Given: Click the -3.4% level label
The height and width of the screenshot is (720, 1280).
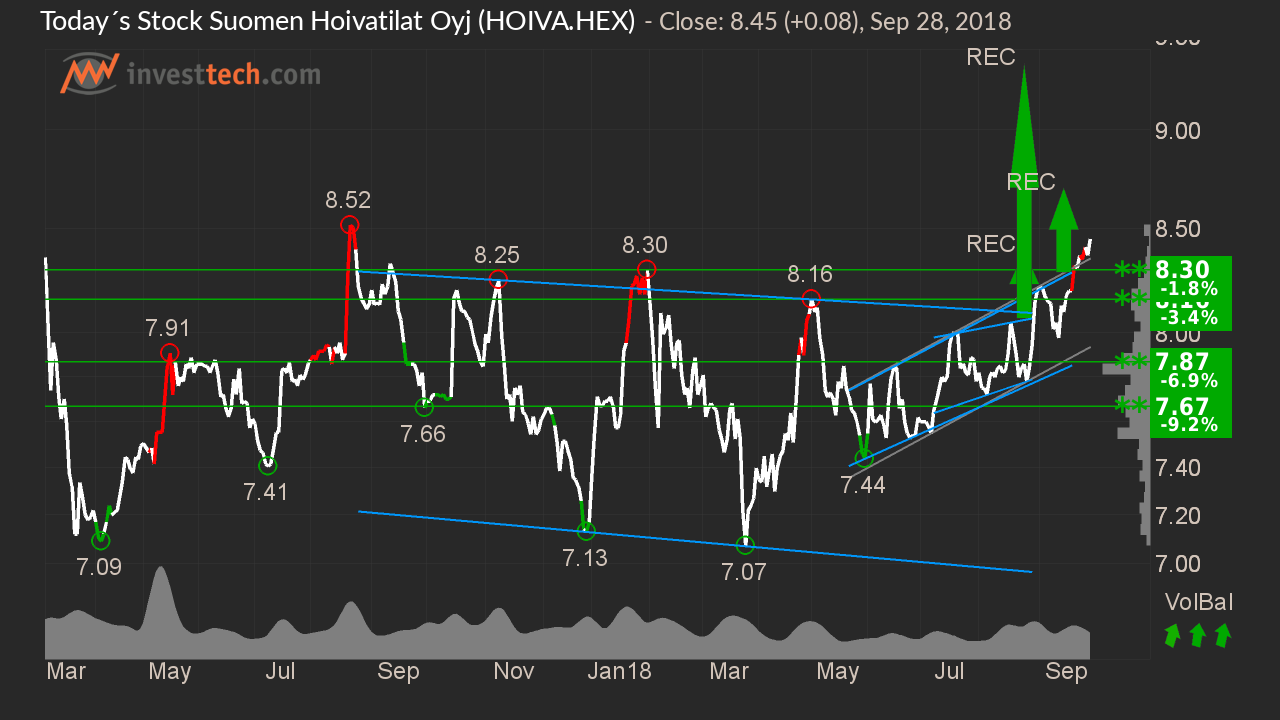Looking at the screenshot, I should [1189, 318].
